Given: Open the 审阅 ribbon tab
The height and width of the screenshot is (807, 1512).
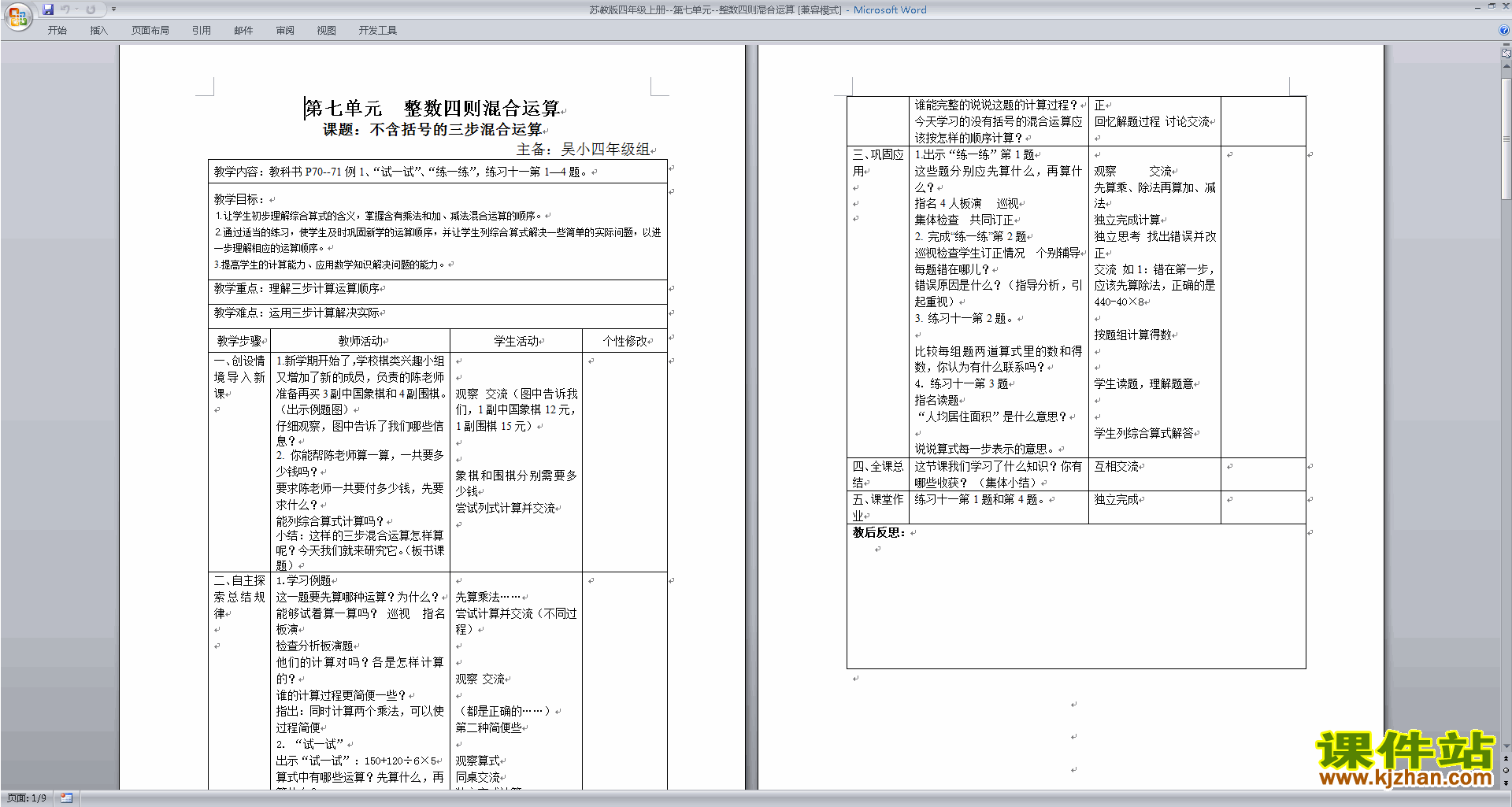Looking at the screenshot, I should (285, 31).
